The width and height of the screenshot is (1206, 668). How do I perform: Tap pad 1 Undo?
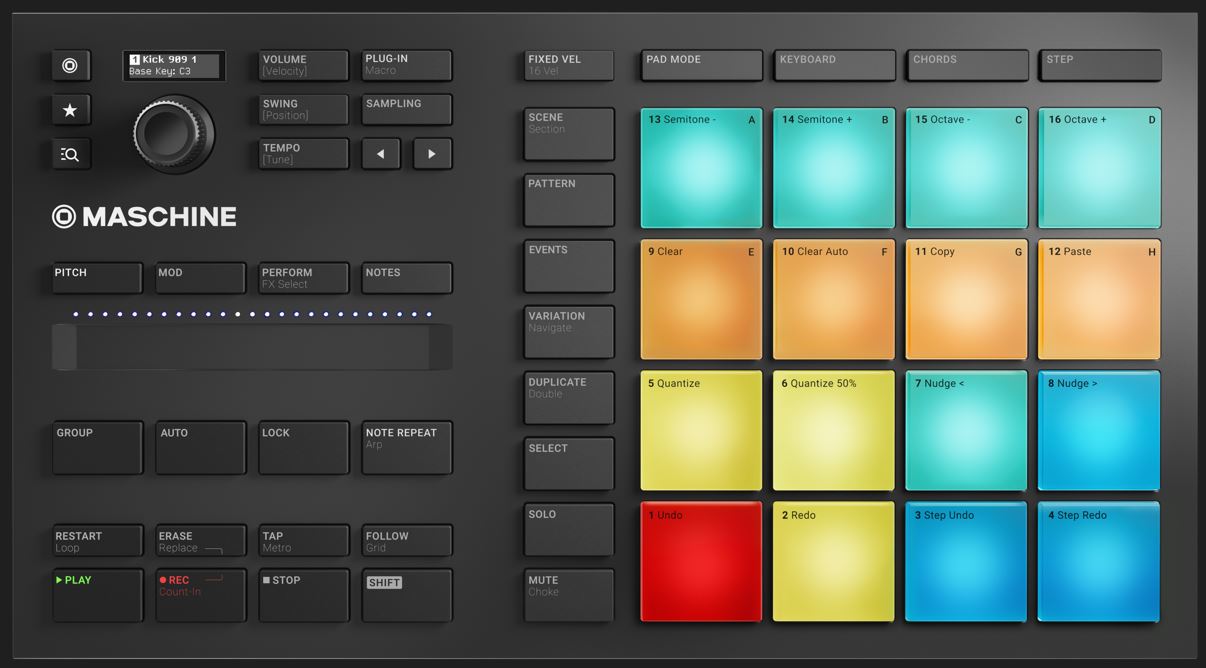[x=702, y=562]
